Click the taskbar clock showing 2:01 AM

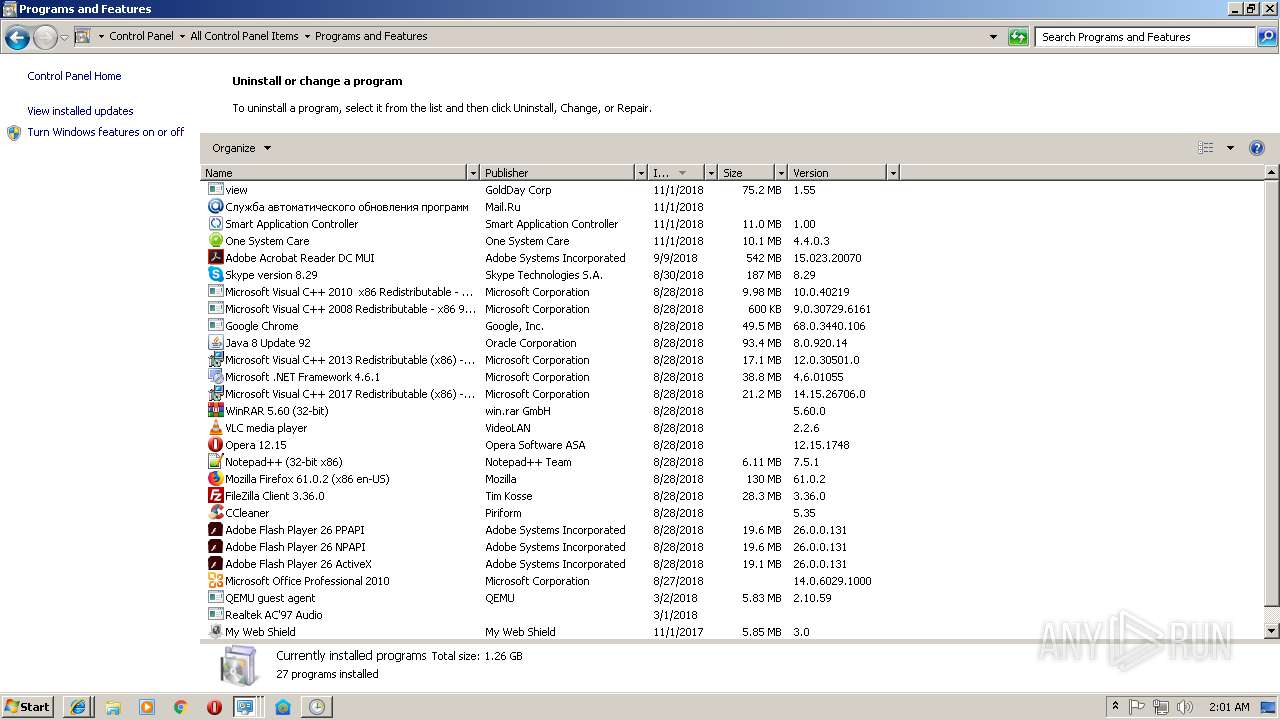pos(1229,707)
